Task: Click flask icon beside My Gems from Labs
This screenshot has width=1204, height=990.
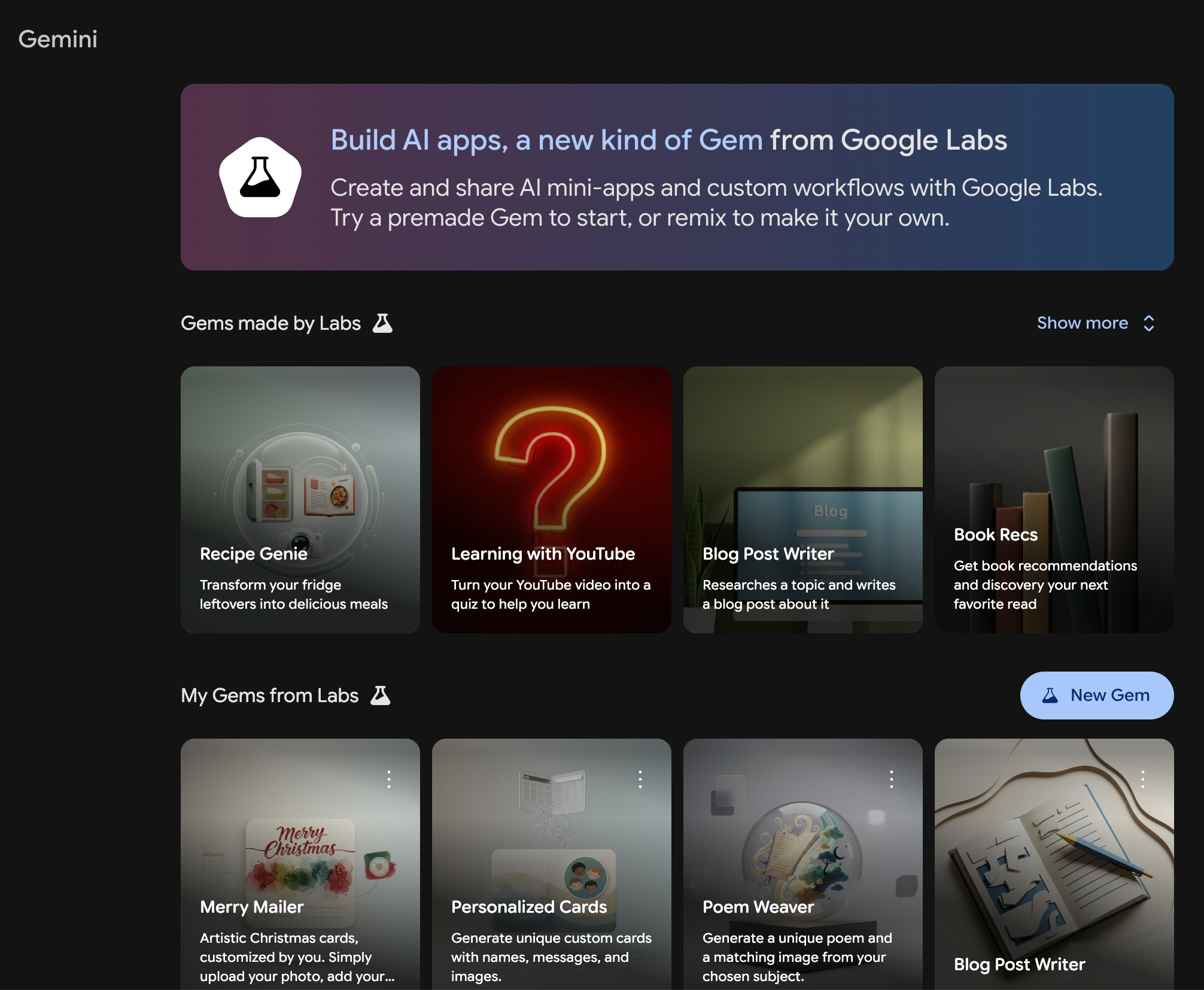Action: coord(380,696)
